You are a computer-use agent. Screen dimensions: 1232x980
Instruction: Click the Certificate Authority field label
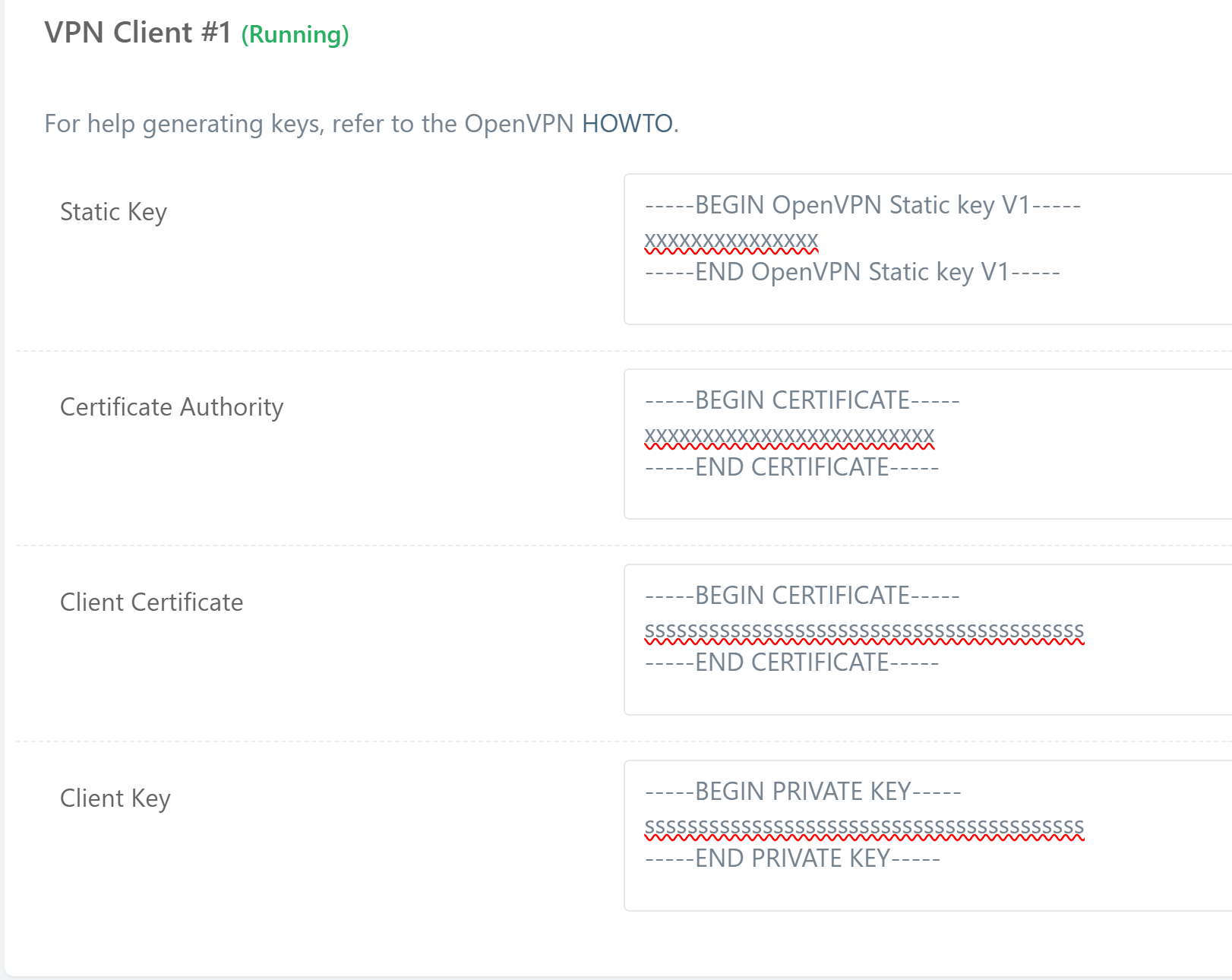[x=172, y=406]
